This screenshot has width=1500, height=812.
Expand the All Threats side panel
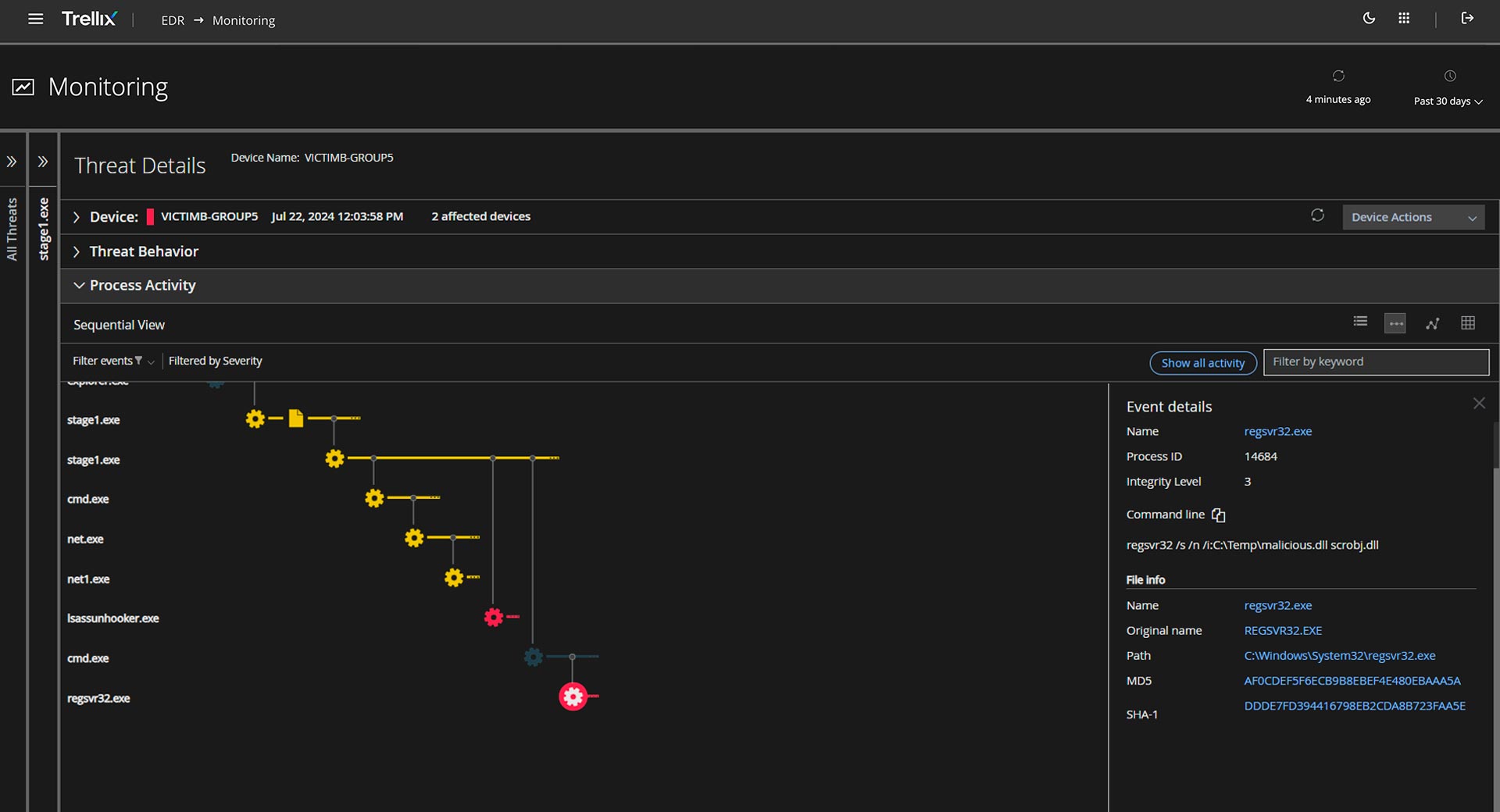pyautogui.click(x=12, y=162)
